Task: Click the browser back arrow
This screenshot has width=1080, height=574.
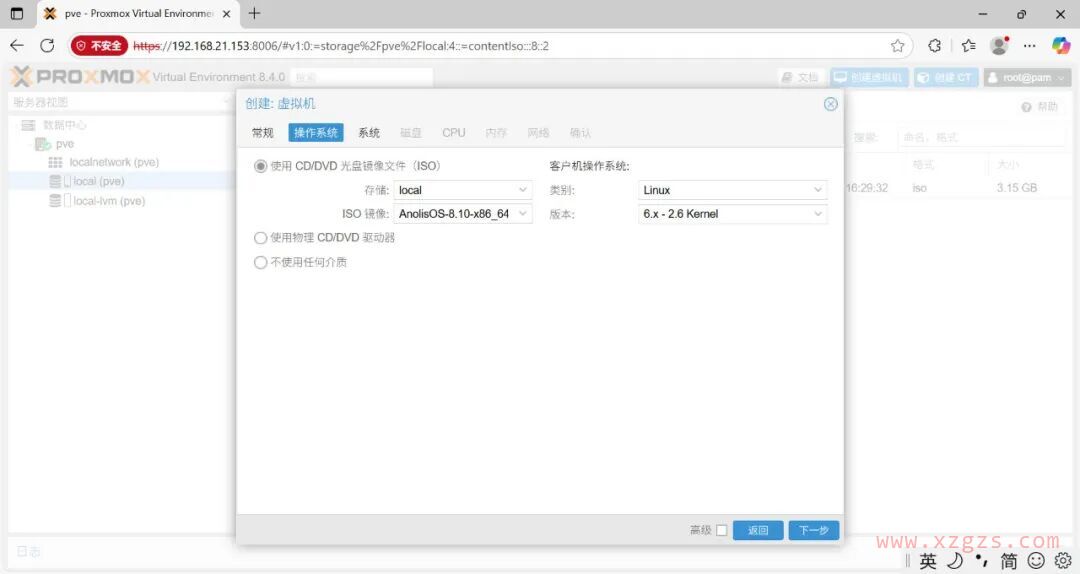Action: point(17,45)
